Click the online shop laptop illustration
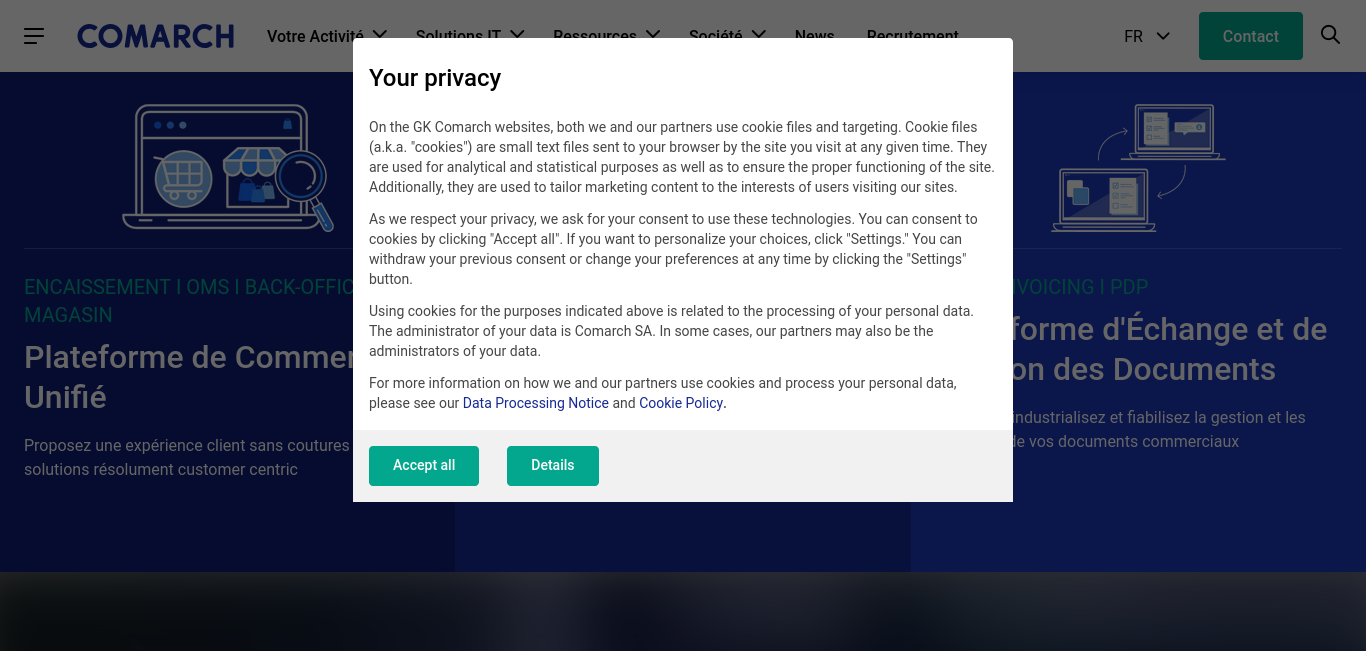Viewport: 1366px width, 651px height. coord(227,168)
